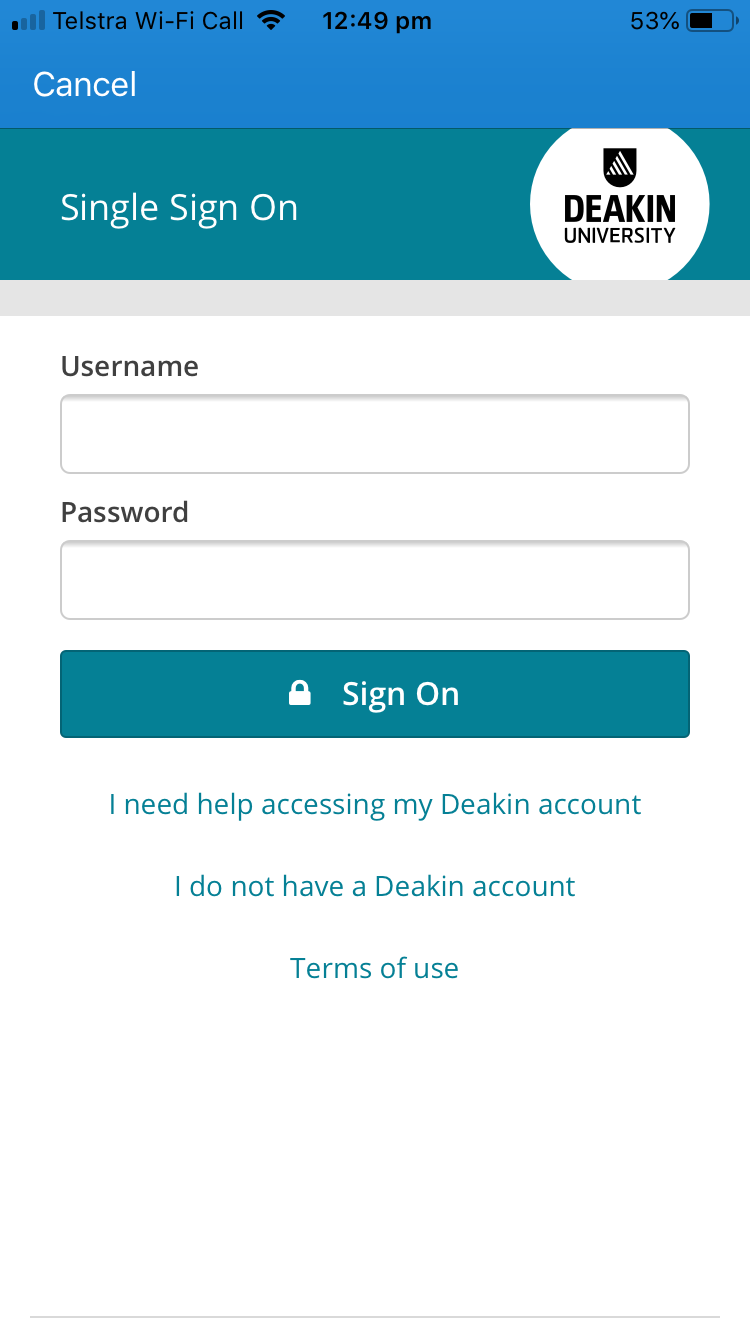Focus the Password input field
This screenshot has height=1334, width=750.
(x=375, y=580)
